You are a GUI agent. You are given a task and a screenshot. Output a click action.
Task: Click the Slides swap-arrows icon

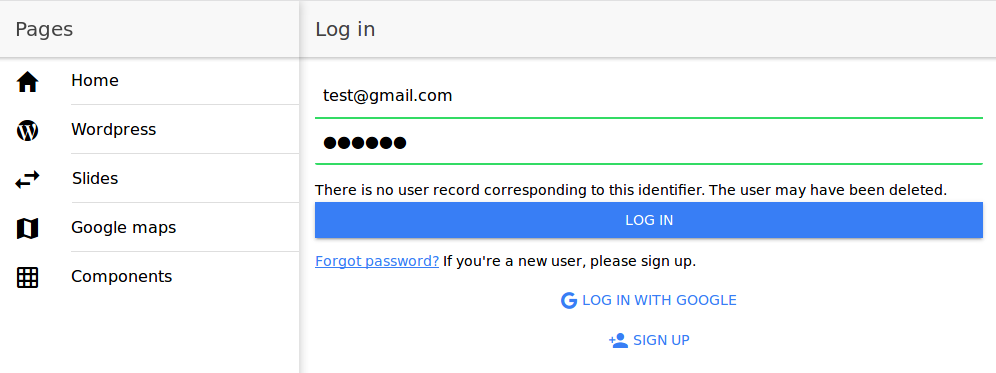(x=27, y=180)
